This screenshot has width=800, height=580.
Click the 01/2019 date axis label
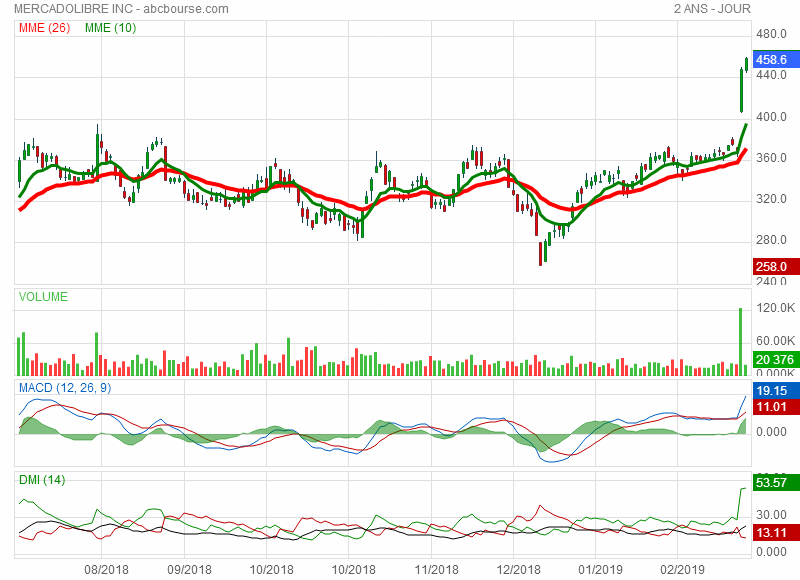(x=601, y=569)
